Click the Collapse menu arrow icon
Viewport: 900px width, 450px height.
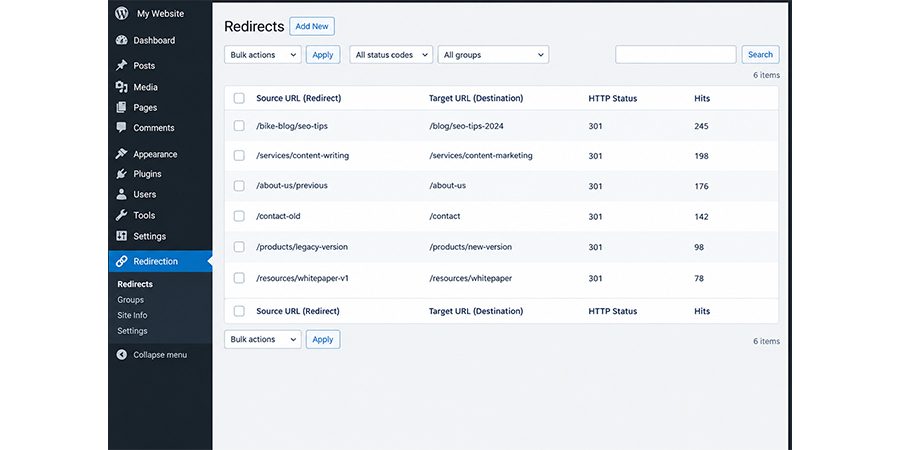pos(121,355)
